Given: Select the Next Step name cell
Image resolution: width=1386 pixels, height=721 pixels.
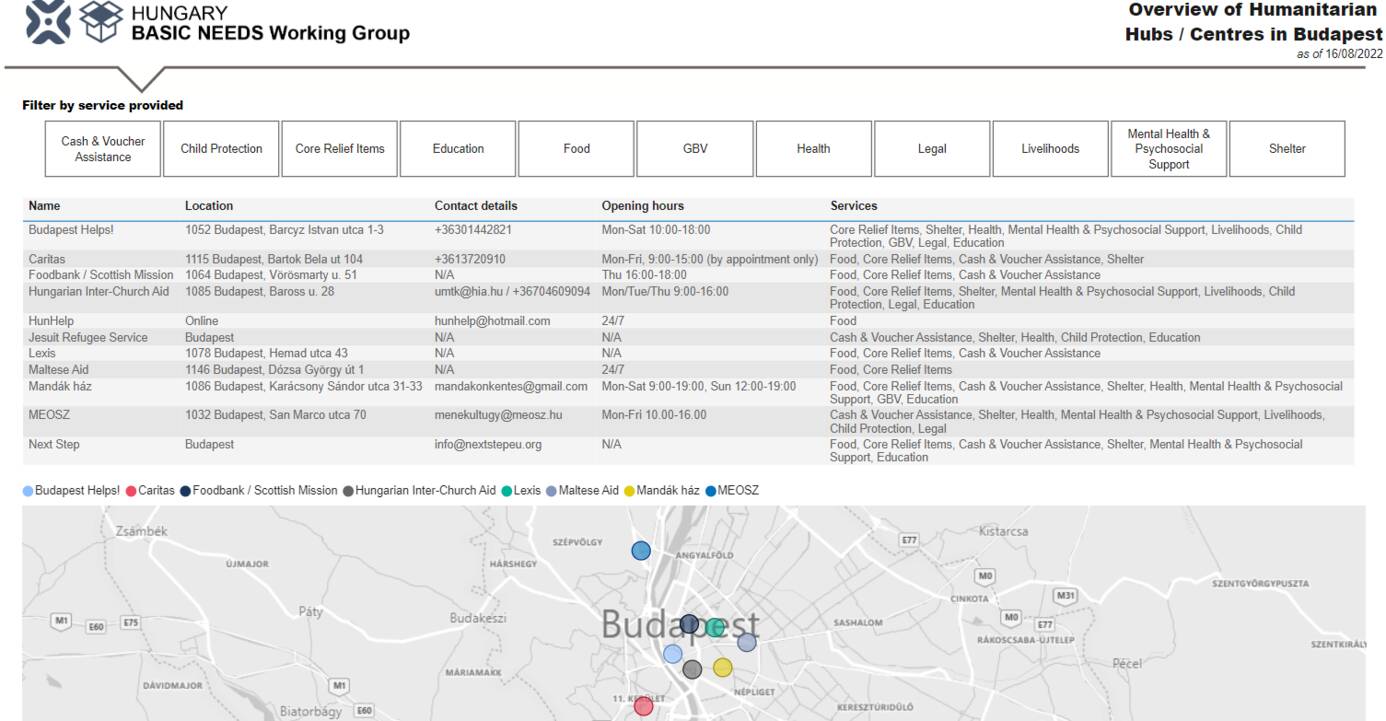Looking at the screenshot, I should (x=54, y=444).
